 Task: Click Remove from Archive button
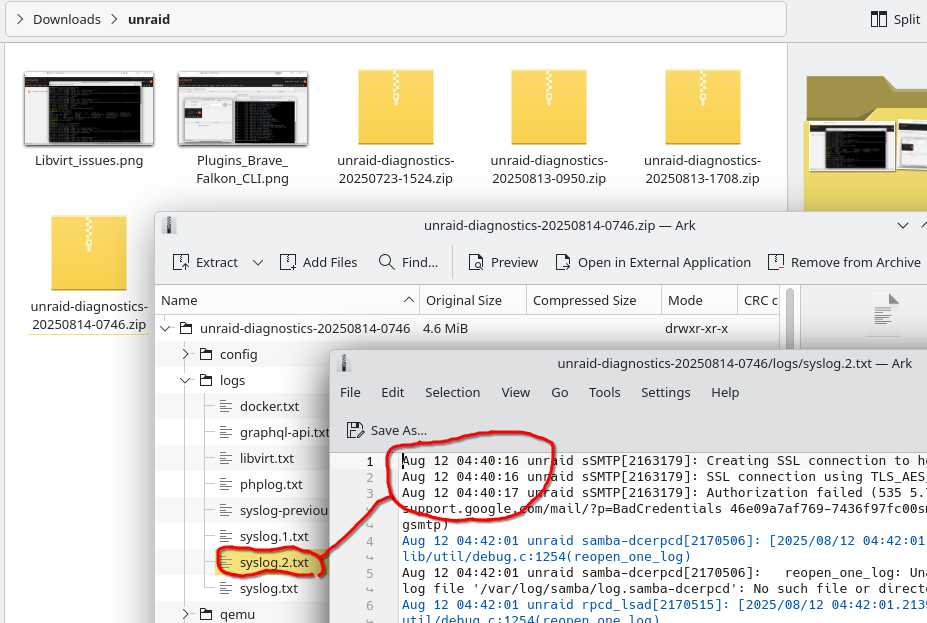(844, 262)
